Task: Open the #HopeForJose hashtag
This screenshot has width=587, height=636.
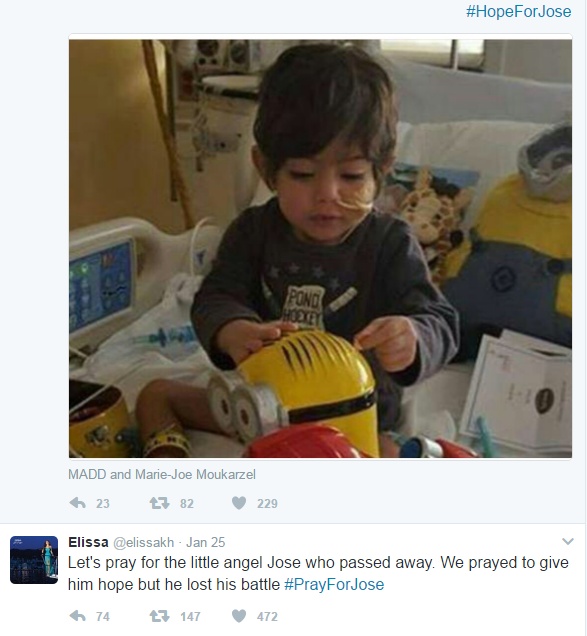Action: (x=518, y=11)
